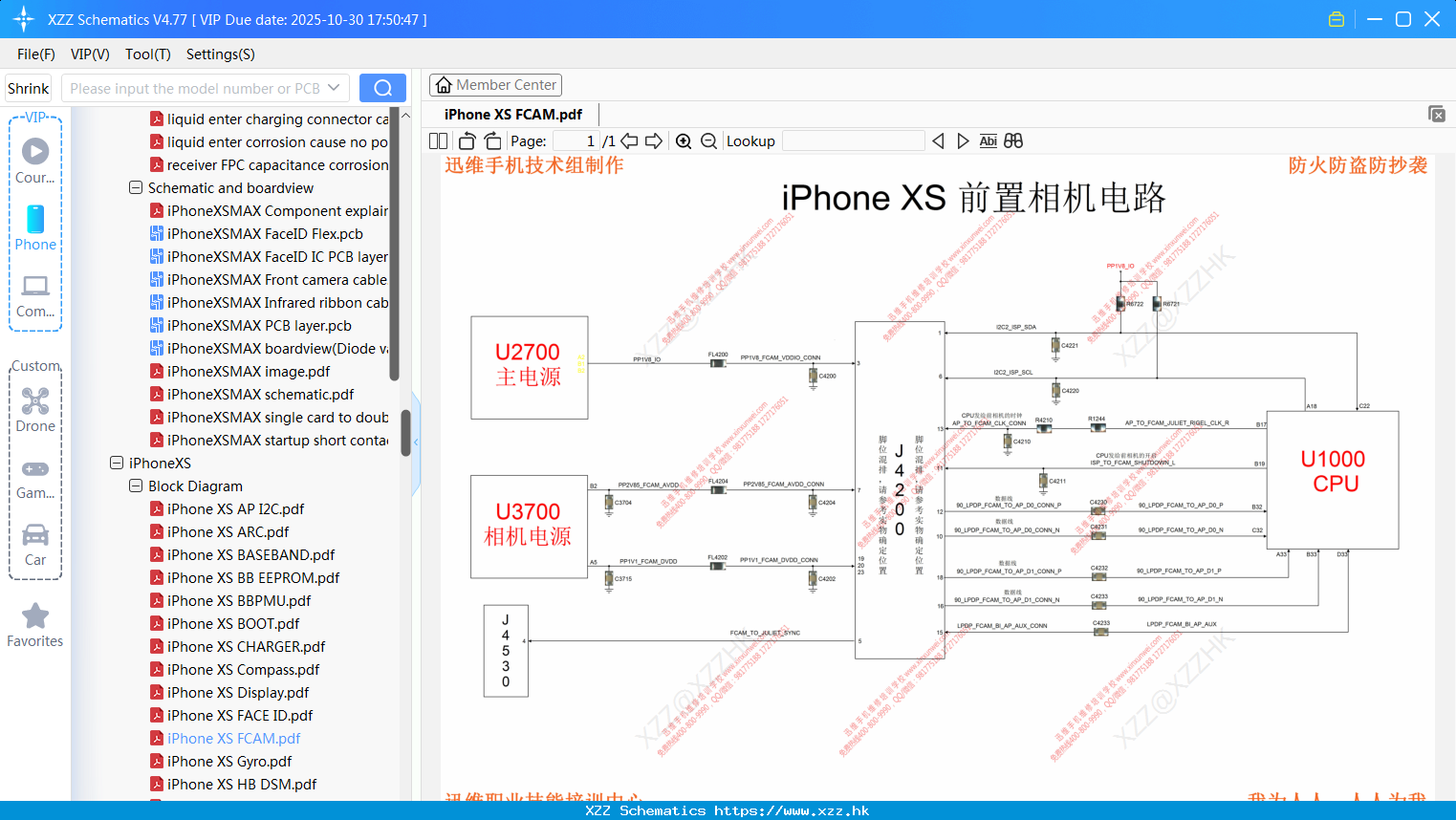Screen dimensions: 1456x820
Task: Open iPhoneXSMAX image.pdf
Action: click(x=249, y=371)
